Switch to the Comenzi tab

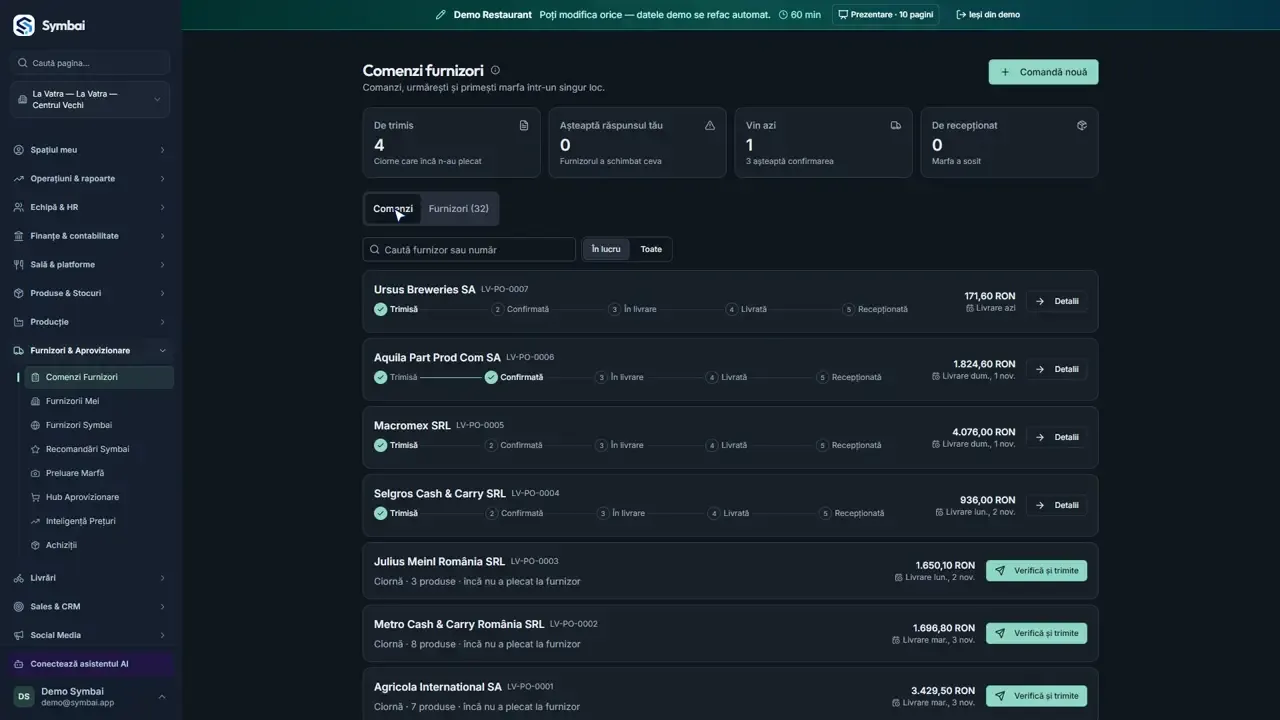click(x=393, y=209)
